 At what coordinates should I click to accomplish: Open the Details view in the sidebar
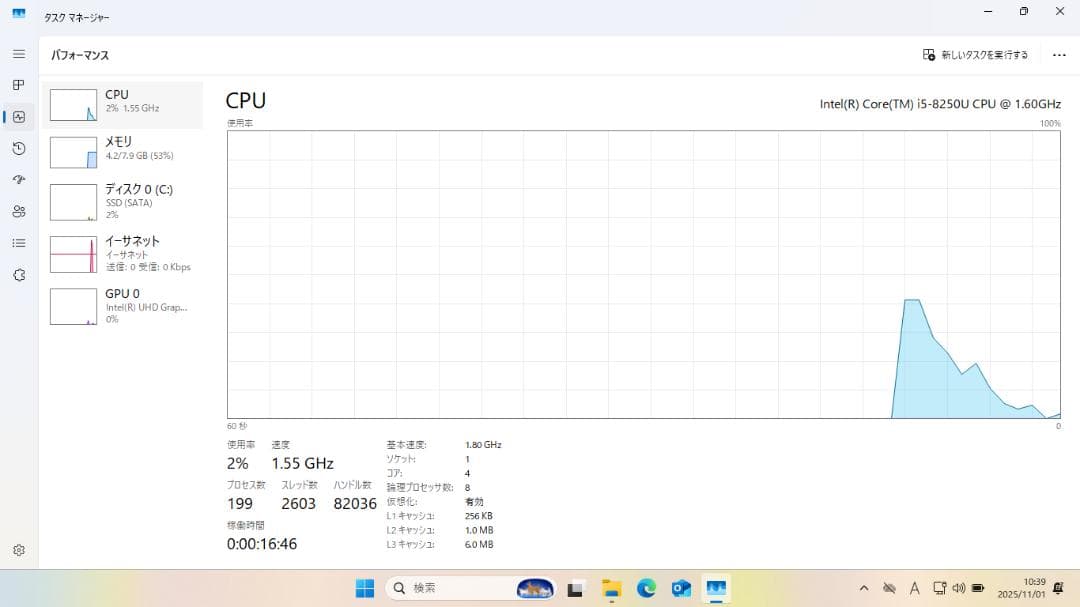(18, 244)
